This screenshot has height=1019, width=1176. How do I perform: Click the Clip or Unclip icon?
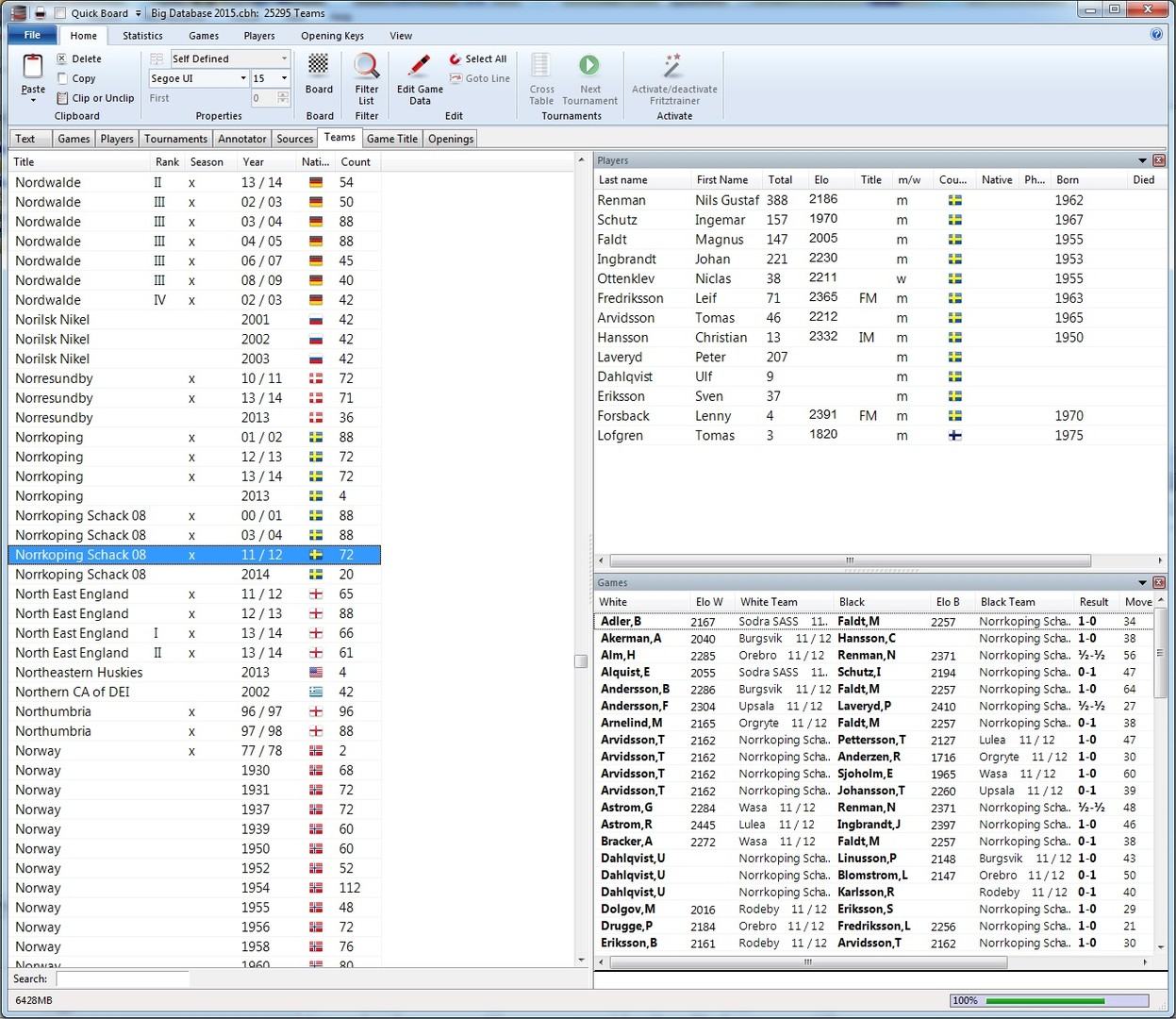tap(62, 98)
